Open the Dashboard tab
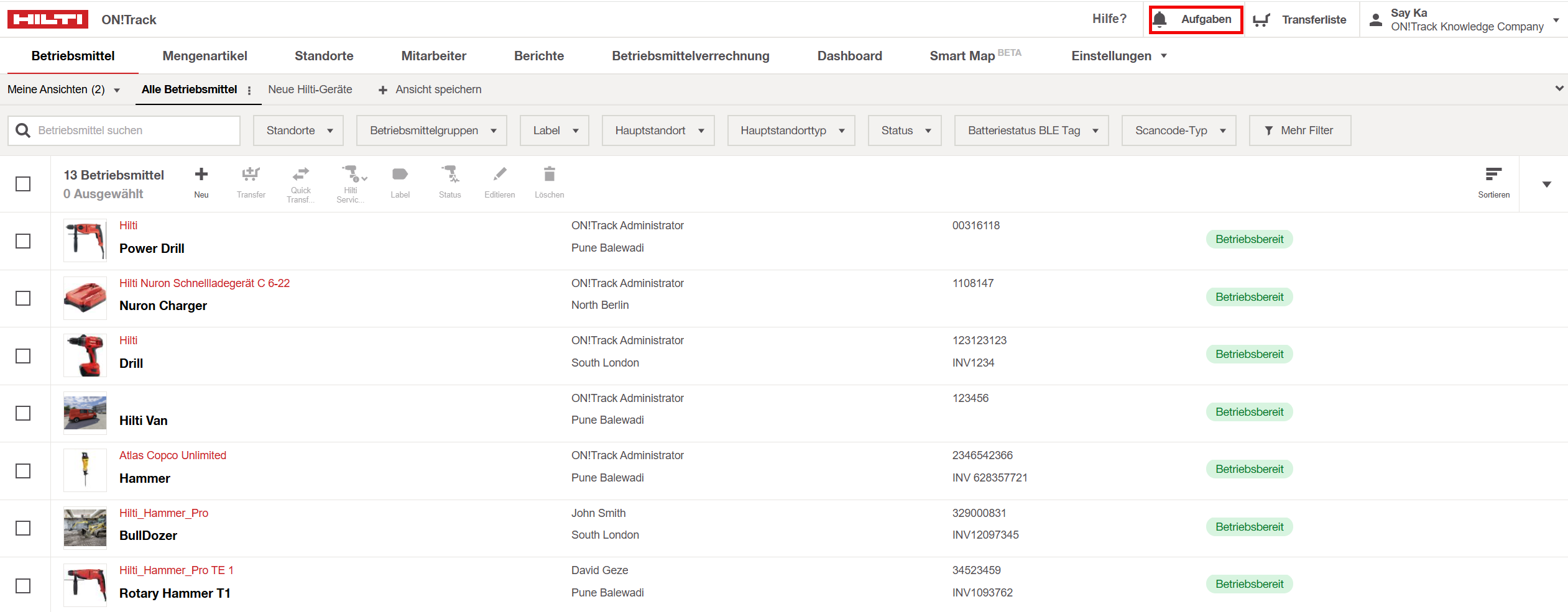 pyautogui.click(x=849, y=56)
